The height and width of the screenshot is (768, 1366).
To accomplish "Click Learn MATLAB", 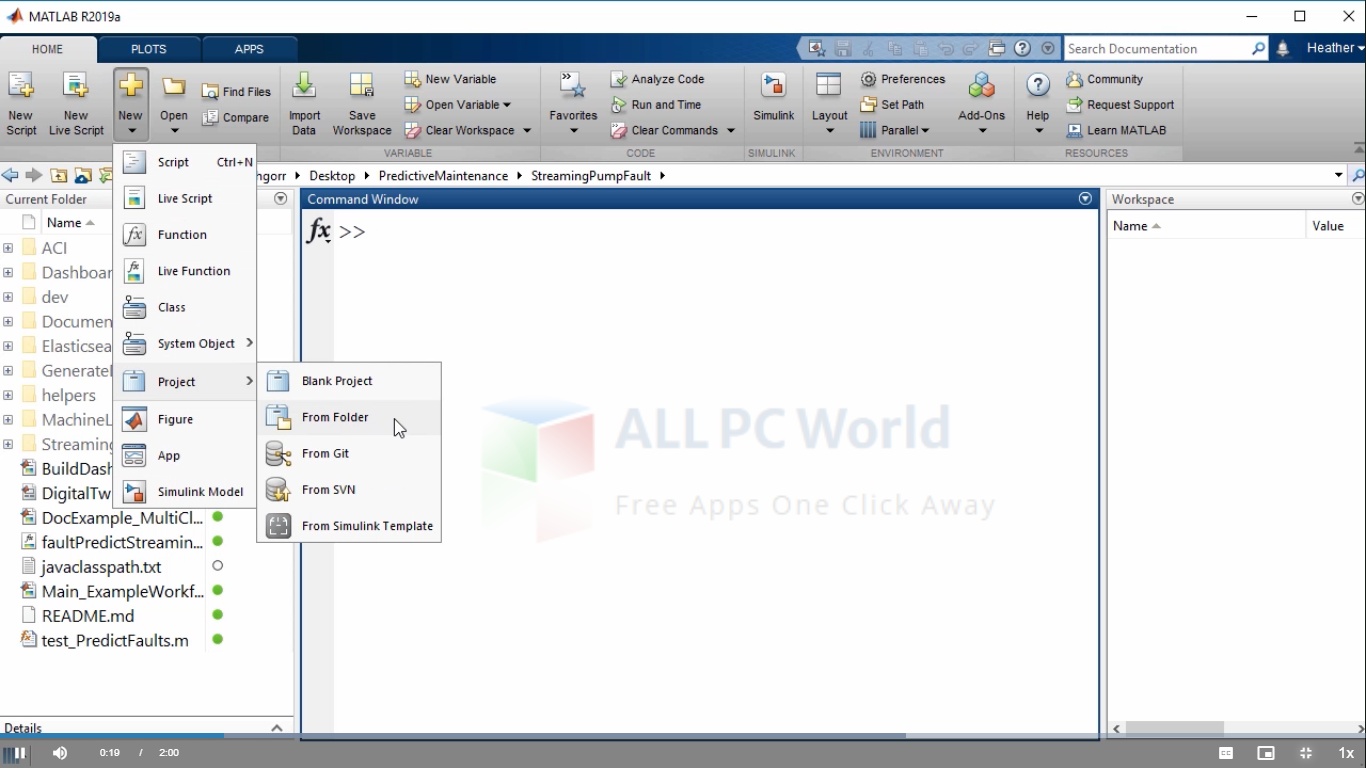I will pos(1116,130).
